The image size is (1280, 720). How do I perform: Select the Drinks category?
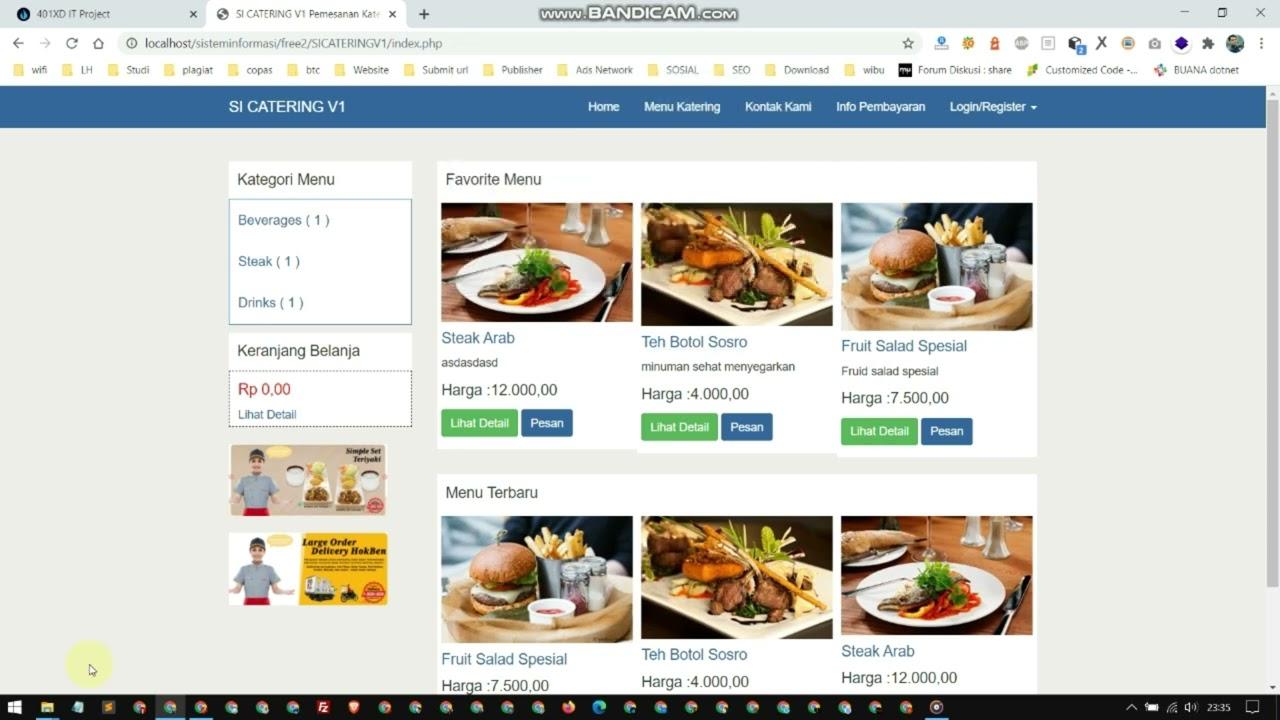tap(270, 302)
